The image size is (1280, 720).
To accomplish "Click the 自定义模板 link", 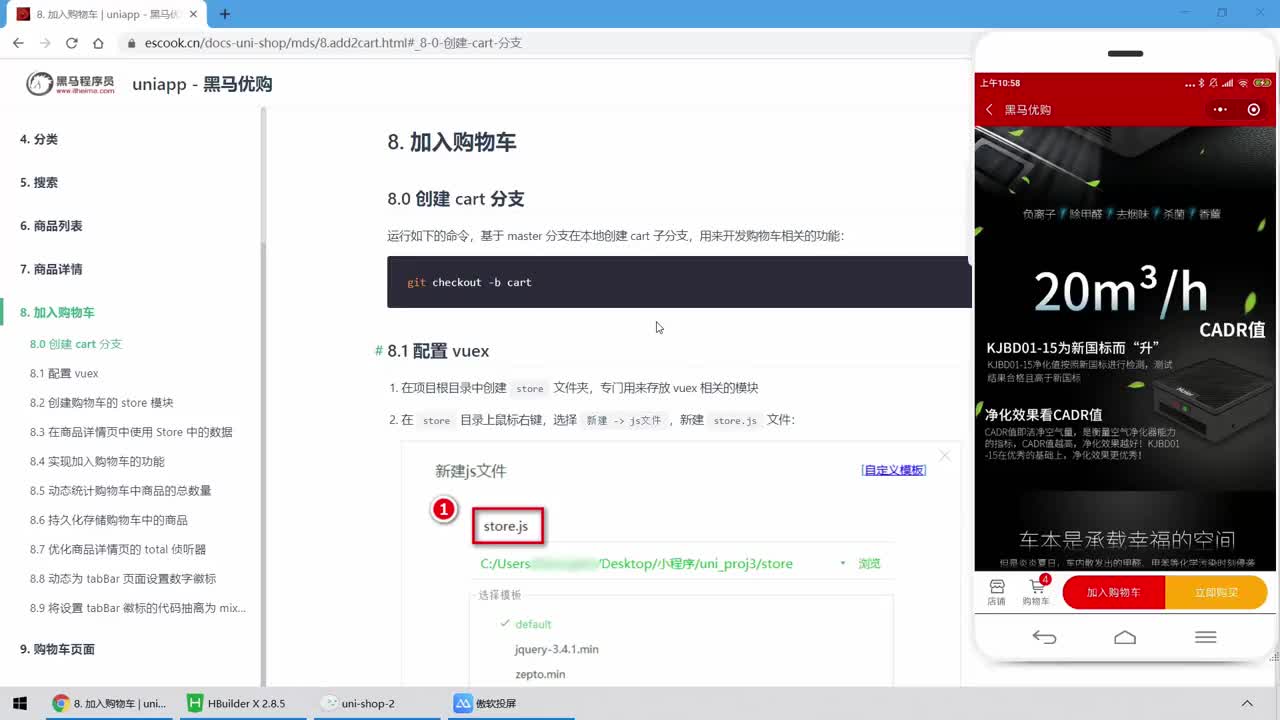I will pyautogui.click(x=893, y=470).
